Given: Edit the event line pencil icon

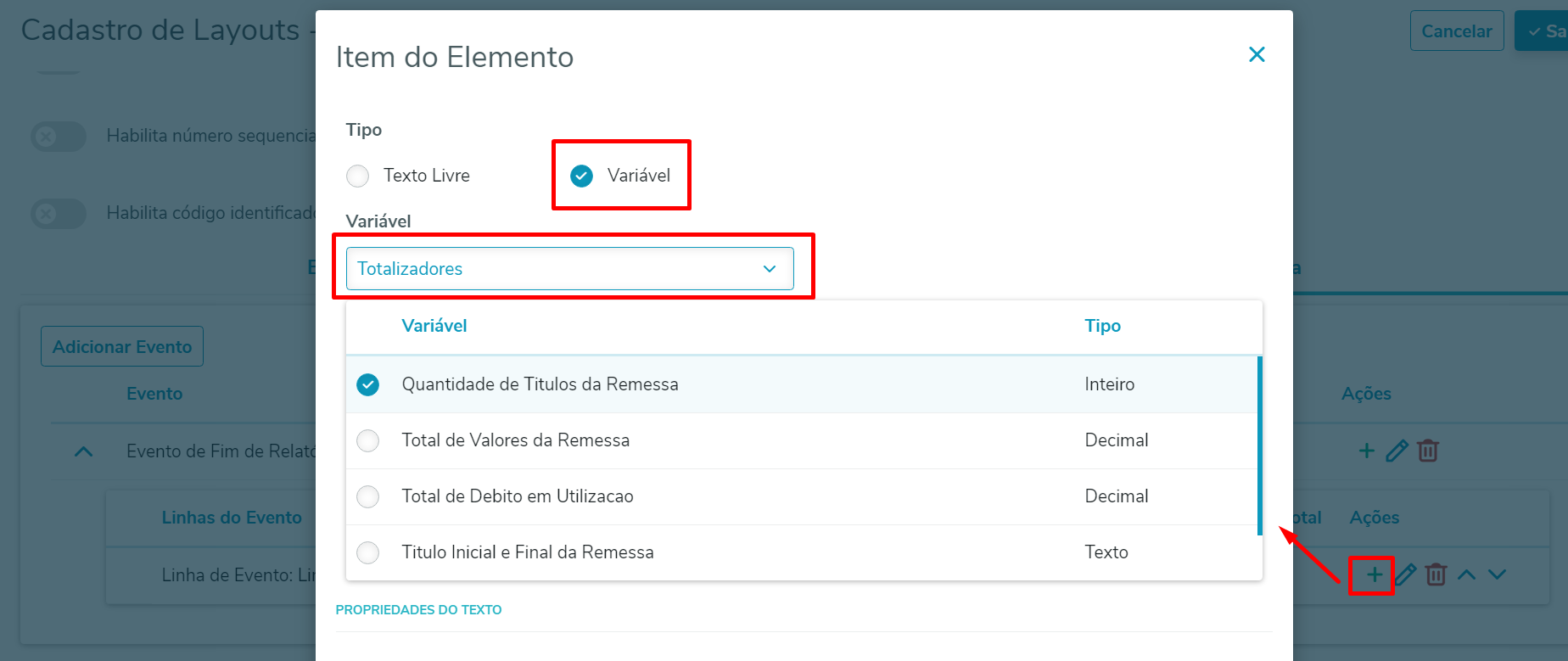Looking at the screenshot, I should coord(1406,574).
